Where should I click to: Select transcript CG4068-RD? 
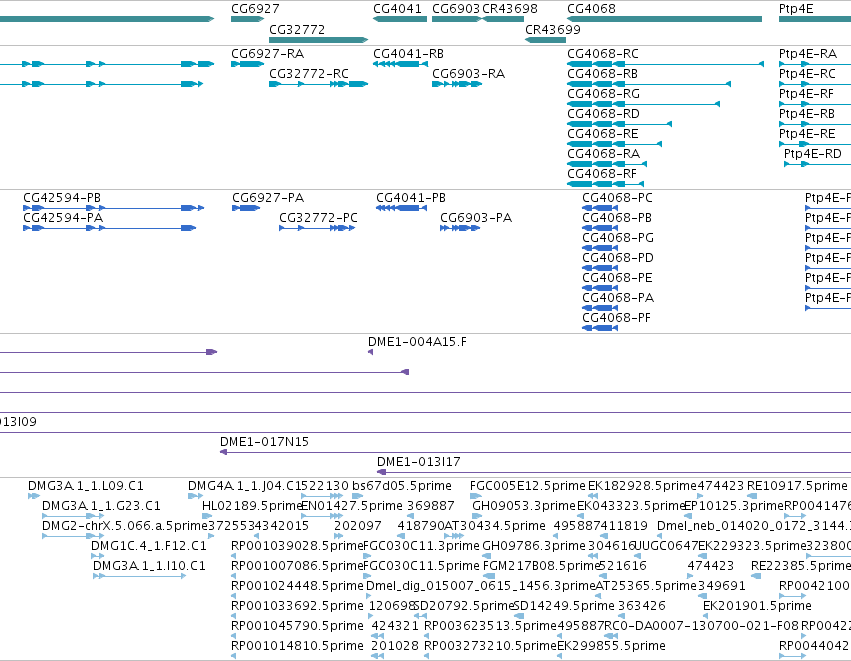tap(604, 114)
